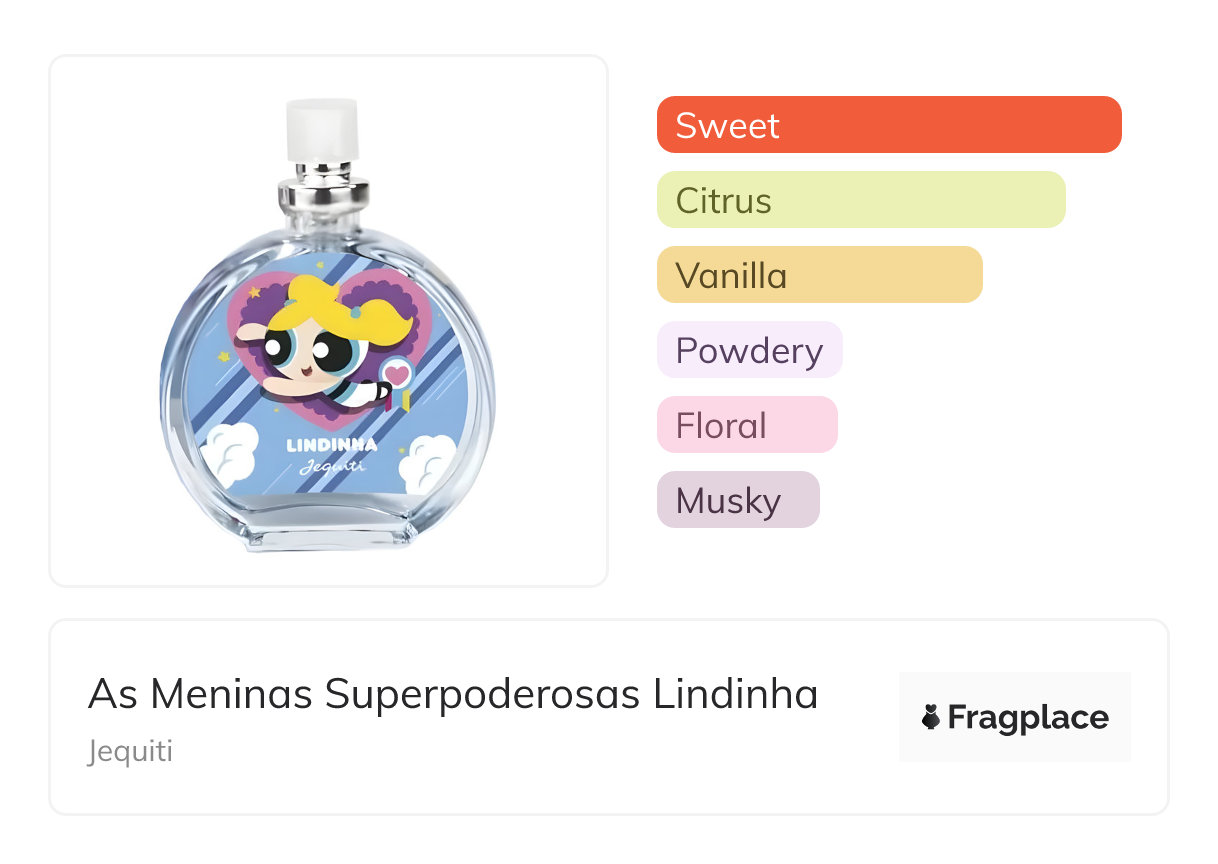Image resolution: width=1218 pixels, height=864 pixels.
Task: Select the Citrus accord bar
Action: pyautogui.click(x=860, y=200)
